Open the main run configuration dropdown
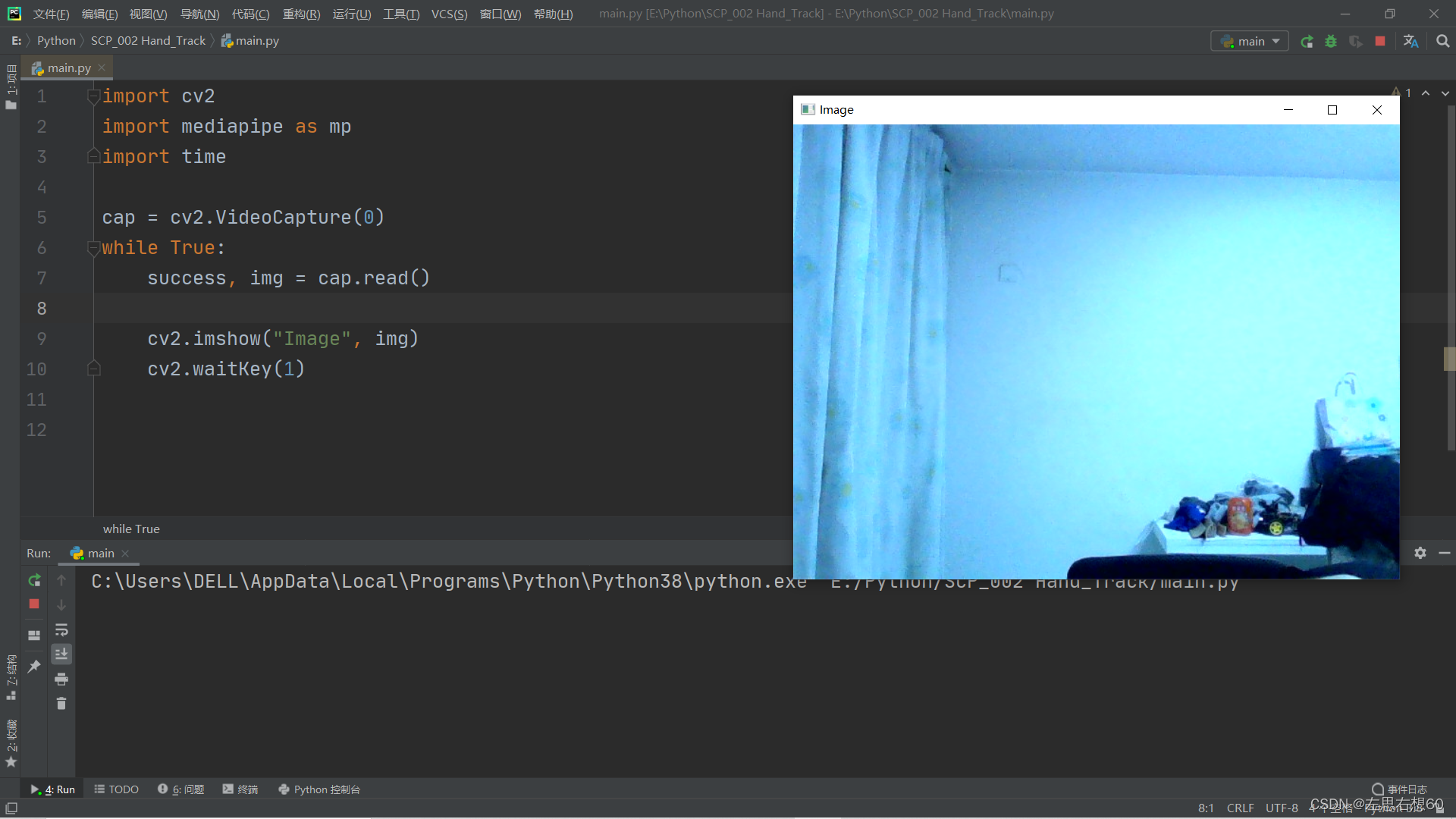Screen dimensions: 1456x819 (1250, 42)
